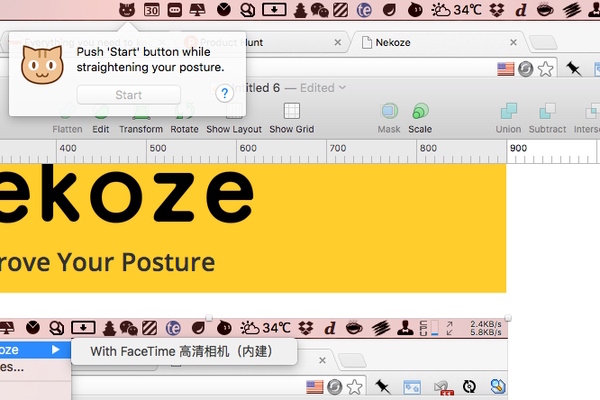Click the italic 'd' icon in top menu bar
This screenshot has height=400, width=600.
(x=521, y=10)
